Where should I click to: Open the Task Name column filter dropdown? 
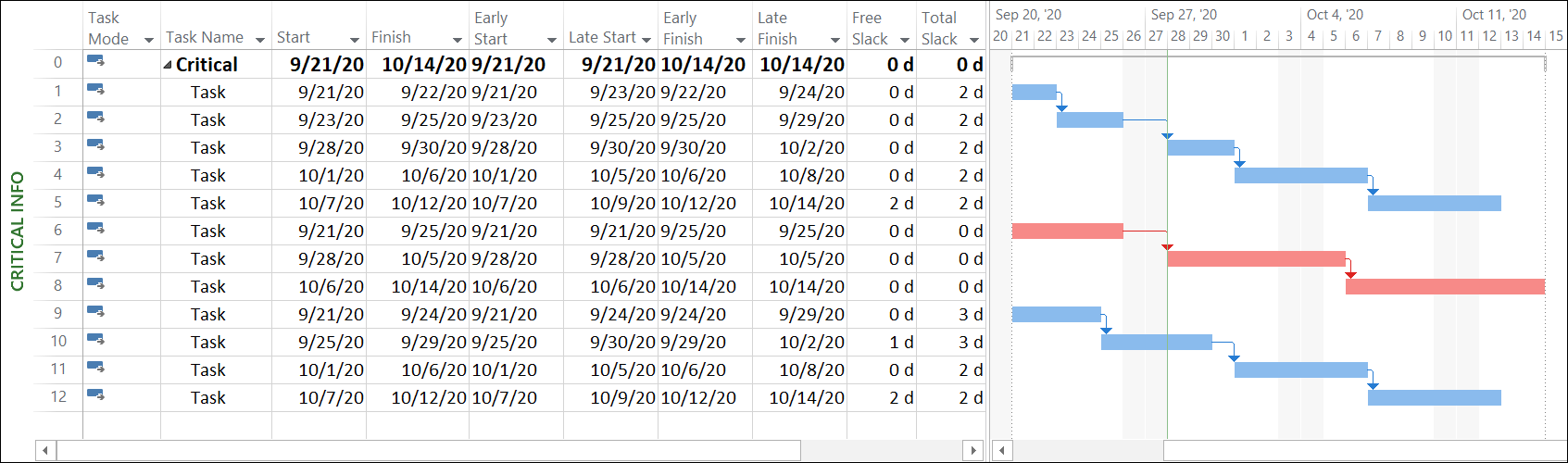coord(259,40)
